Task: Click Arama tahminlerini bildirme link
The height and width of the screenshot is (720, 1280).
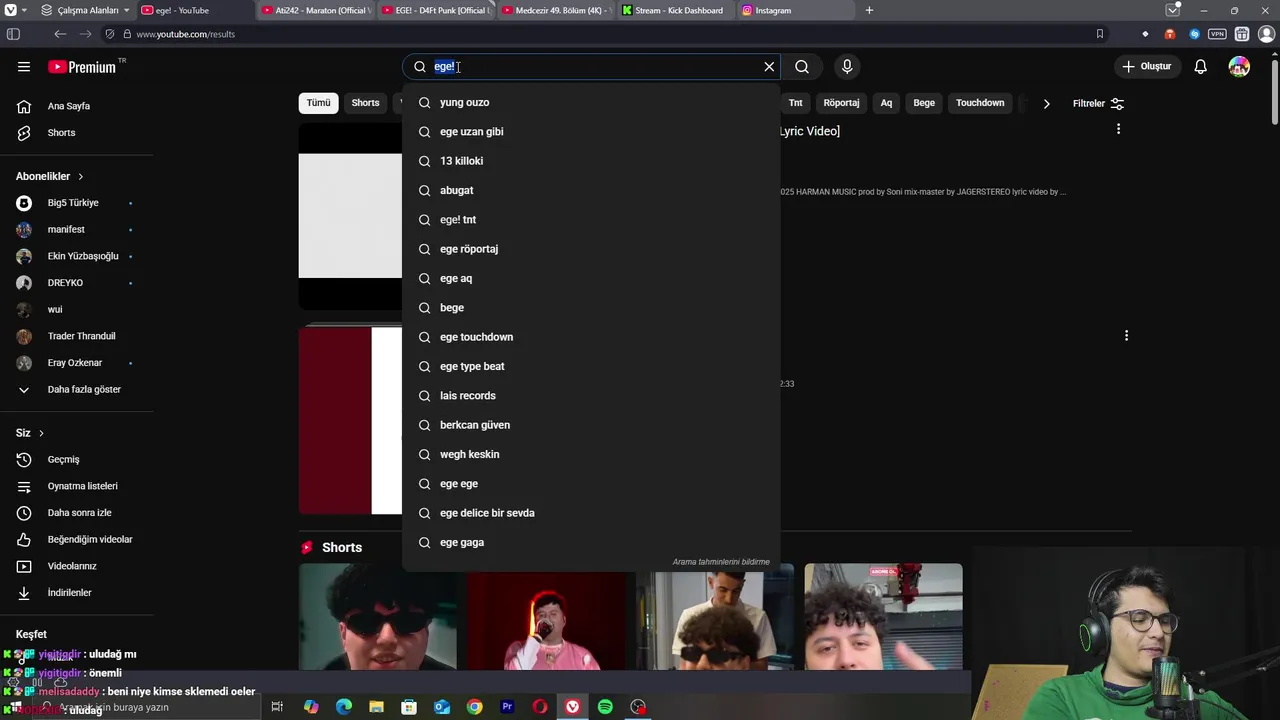Action: [x=721, y=562]
